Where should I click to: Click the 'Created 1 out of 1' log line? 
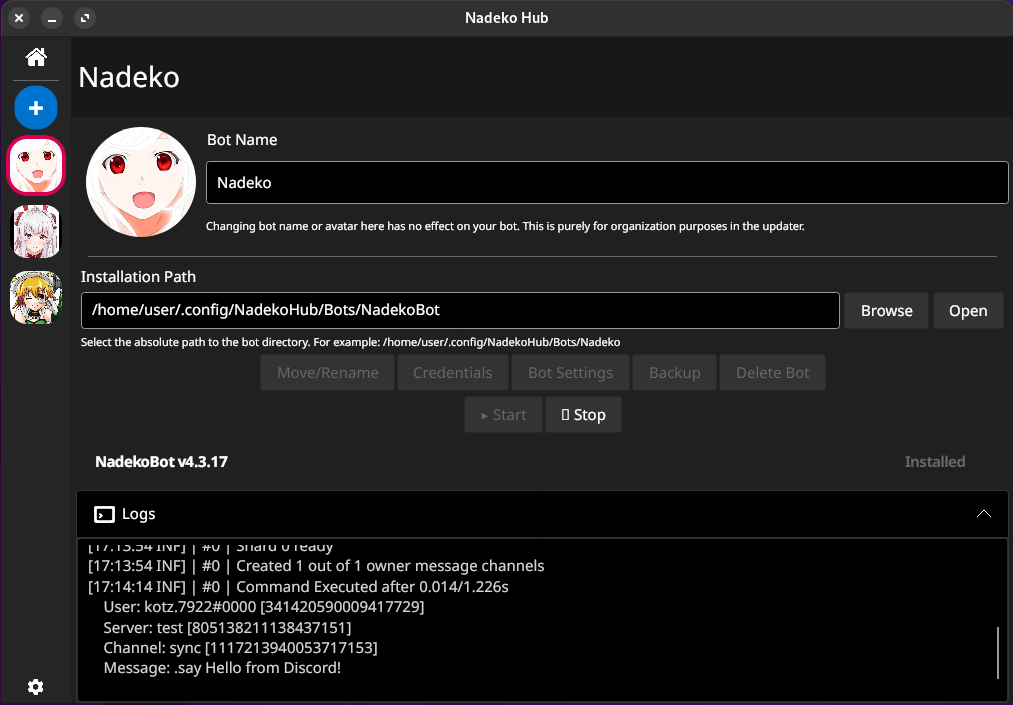[316, 565]
